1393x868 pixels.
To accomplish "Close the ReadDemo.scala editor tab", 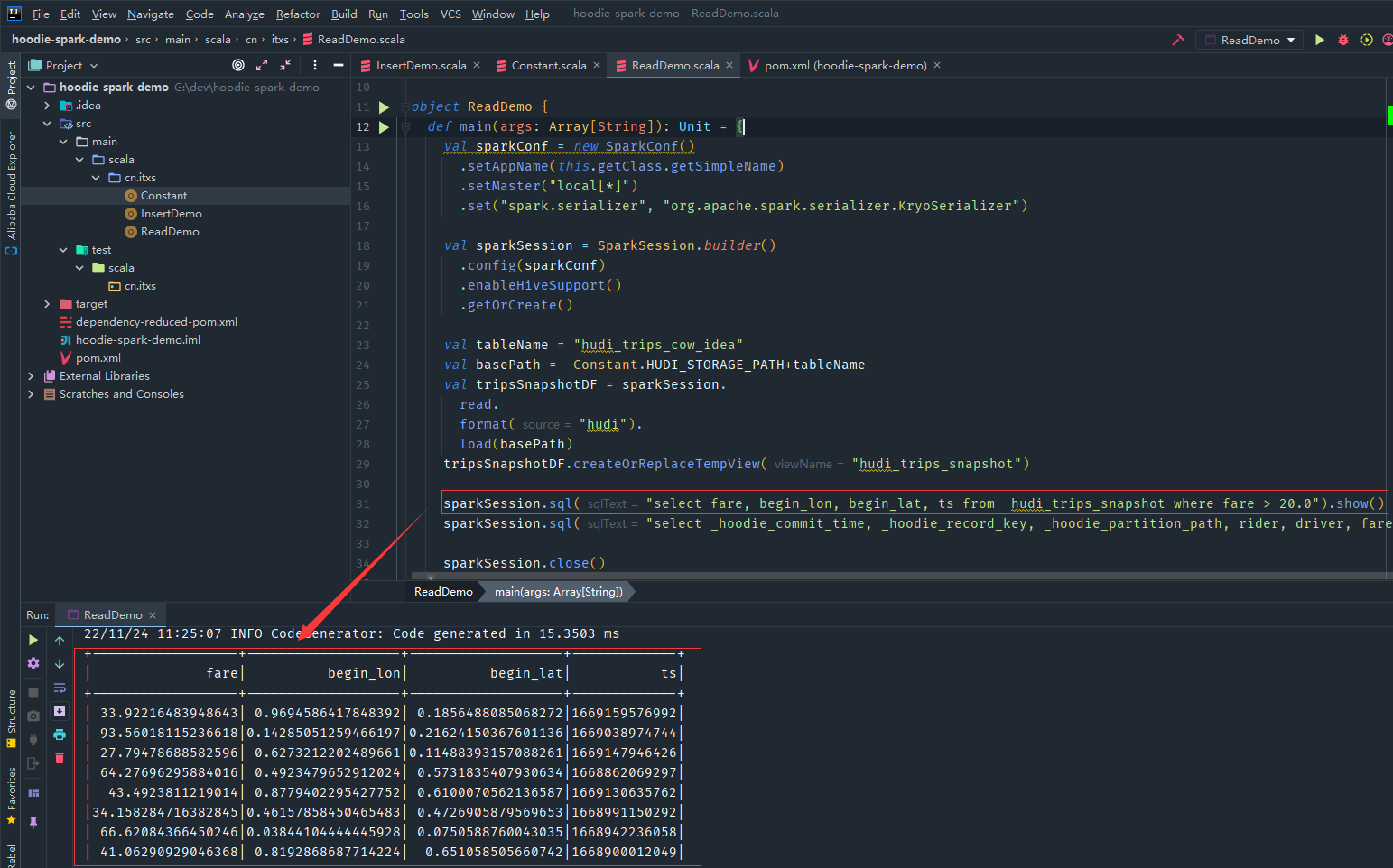I will coord(729,65).
